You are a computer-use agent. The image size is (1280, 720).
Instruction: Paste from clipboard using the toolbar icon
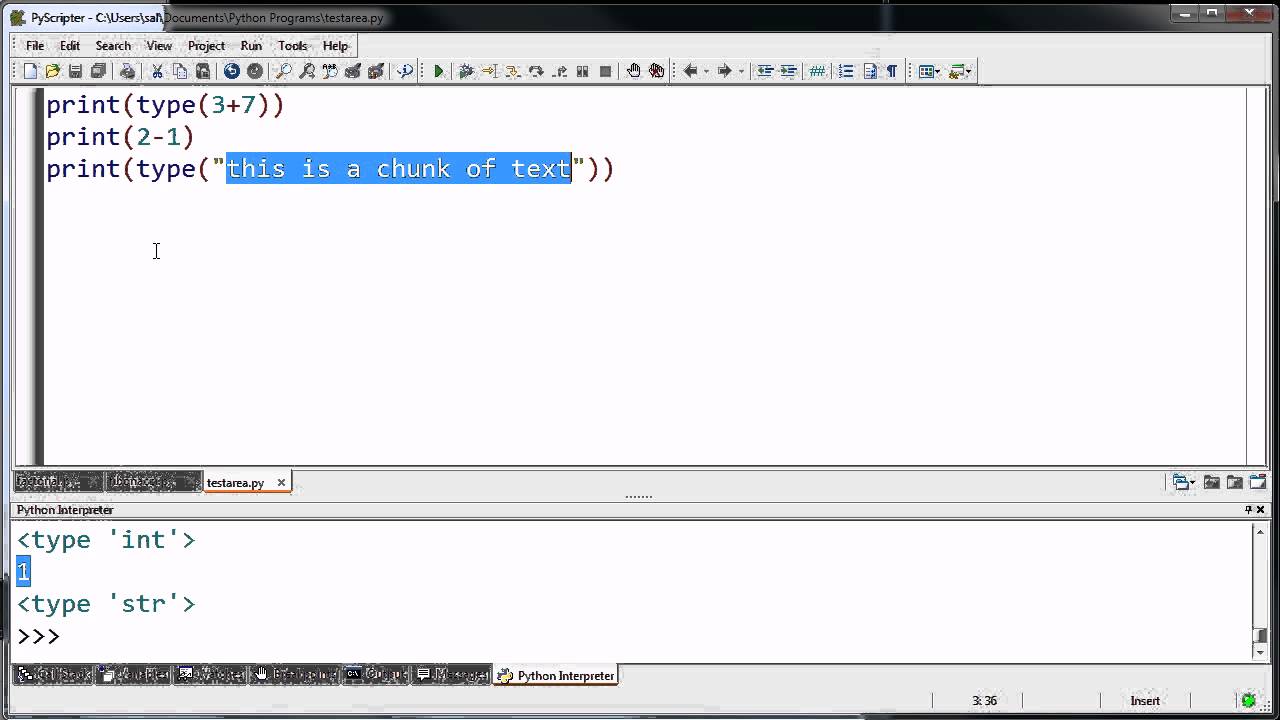[203, 71]
